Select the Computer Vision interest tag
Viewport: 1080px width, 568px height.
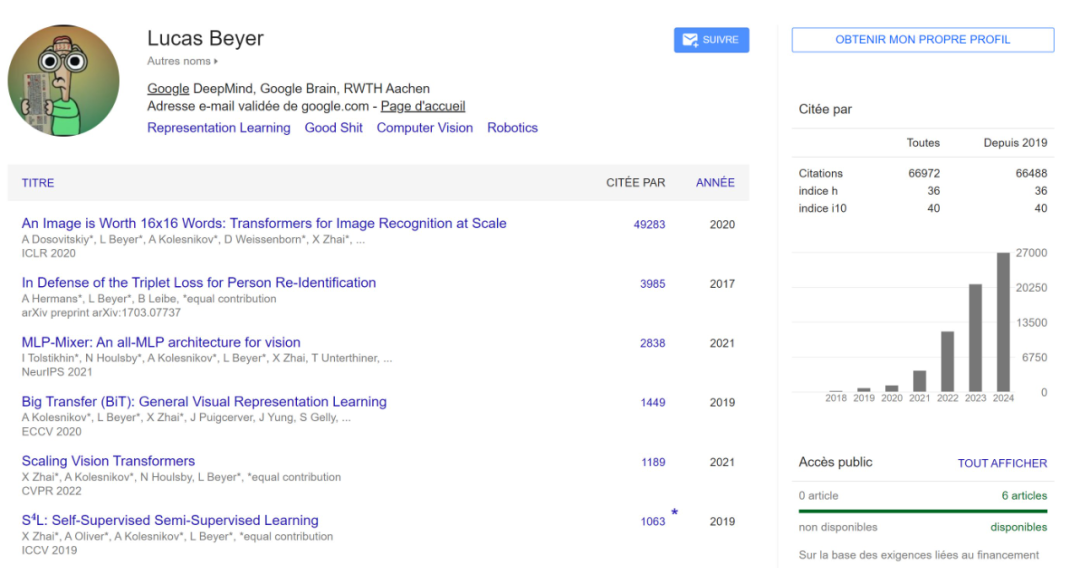(x=424, y=128)
